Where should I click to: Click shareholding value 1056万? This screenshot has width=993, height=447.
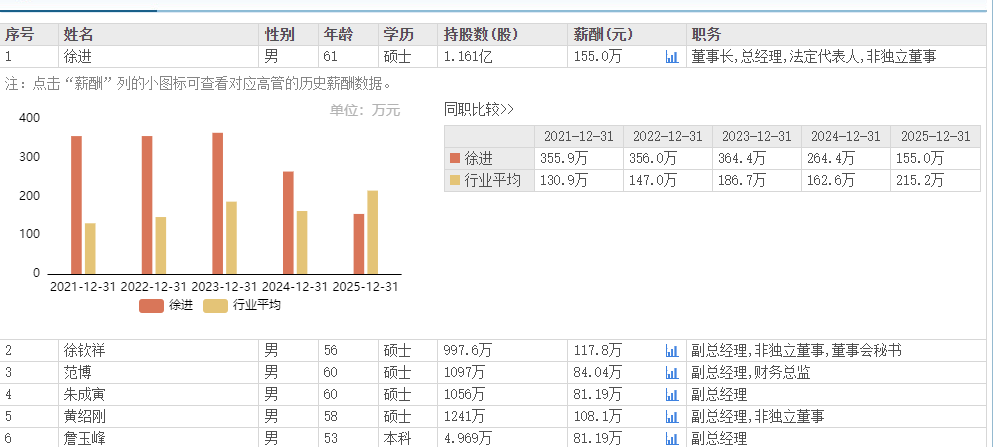pos(464,394)
